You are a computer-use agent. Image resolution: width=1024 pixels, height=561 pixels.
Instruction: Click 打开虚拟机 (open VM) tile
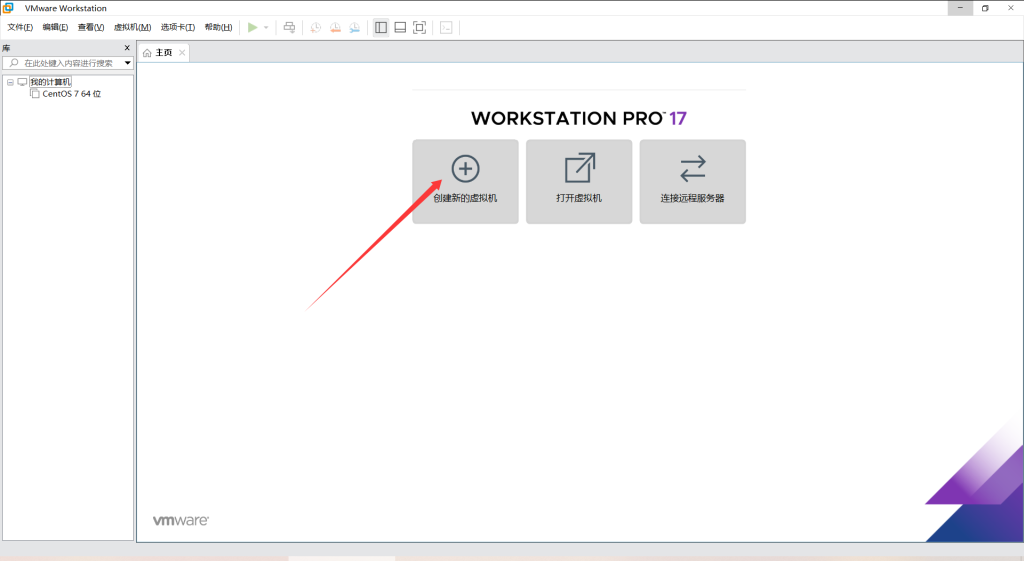579,181
